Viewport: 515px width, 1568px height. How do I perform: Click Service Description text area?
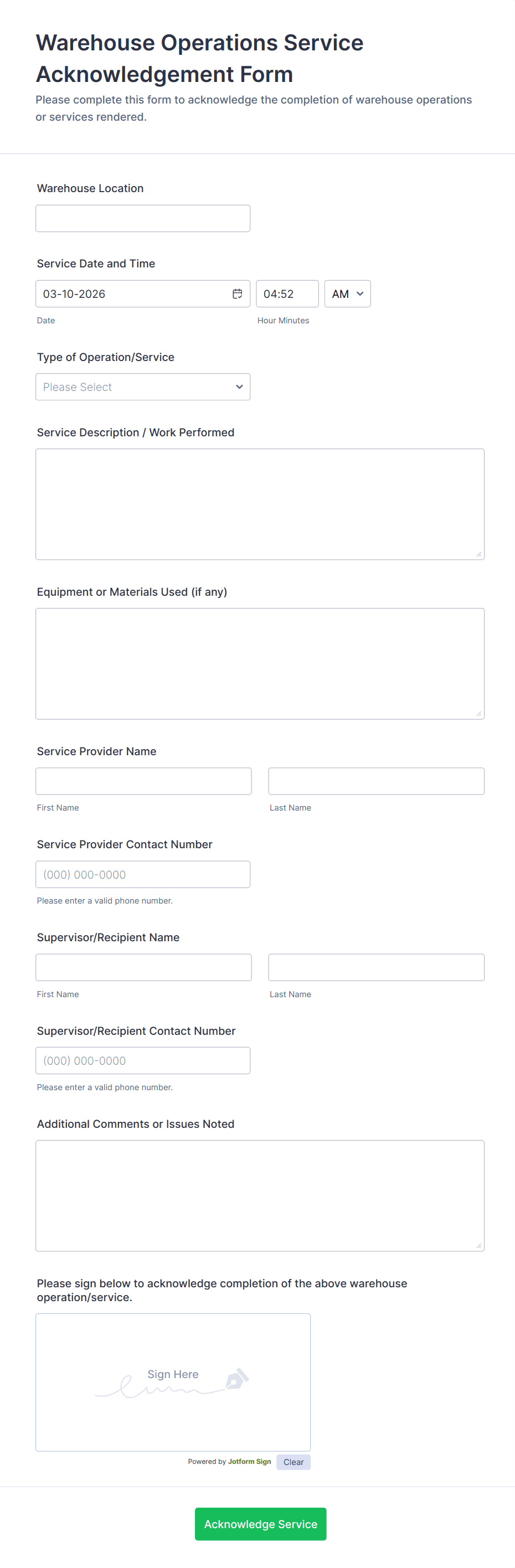coord(260,504)
